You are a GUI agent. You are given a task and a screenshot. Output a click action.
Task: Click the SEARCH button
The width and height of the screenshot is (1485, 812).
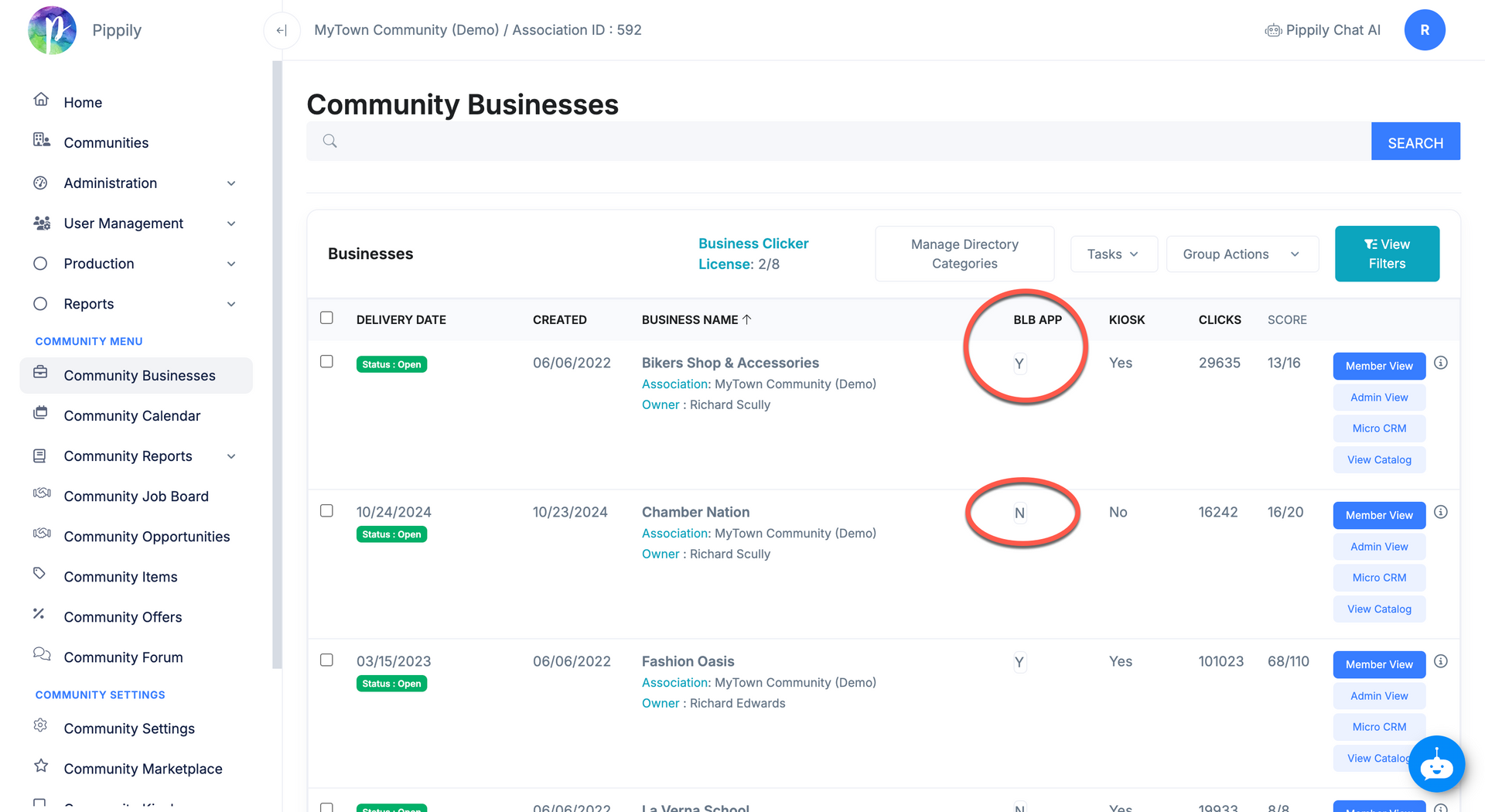(1415, 142)
